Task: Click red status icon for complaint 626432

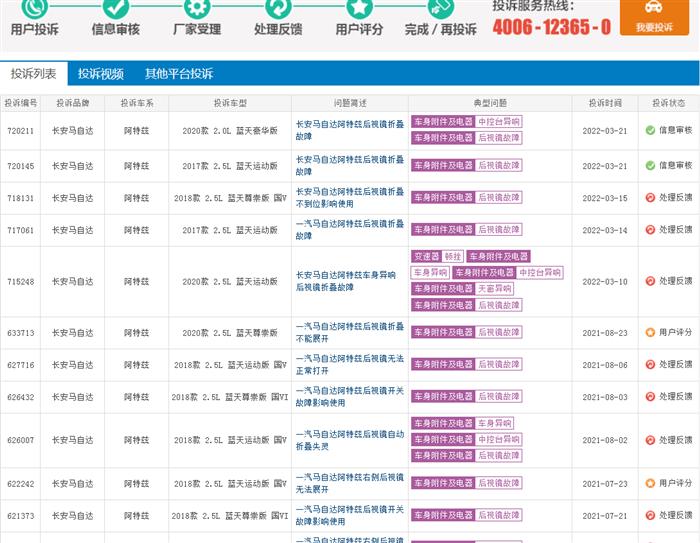Action: (650, 397)
